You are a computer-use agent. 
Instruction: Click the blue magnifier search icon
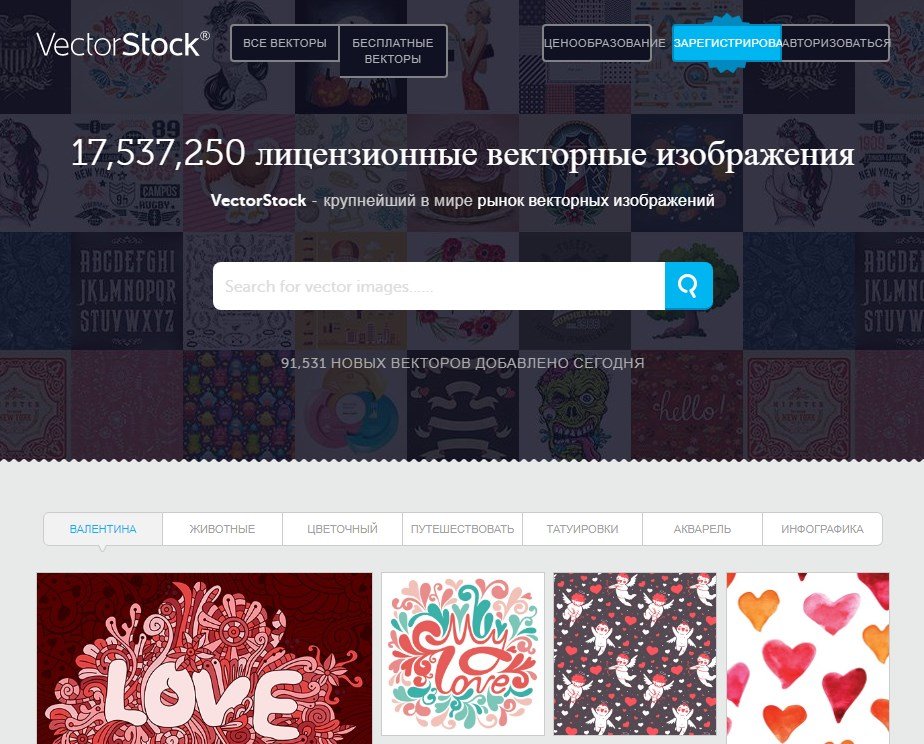point(688,286)
